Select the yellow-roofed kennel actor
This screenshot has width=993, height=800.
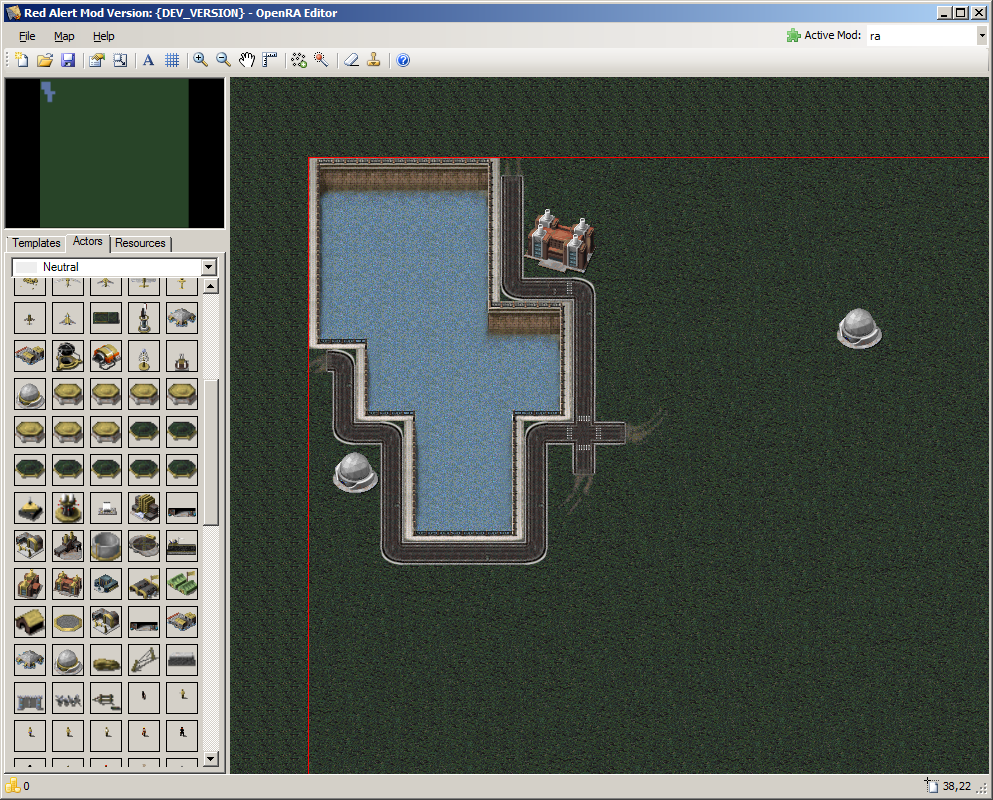30,622
